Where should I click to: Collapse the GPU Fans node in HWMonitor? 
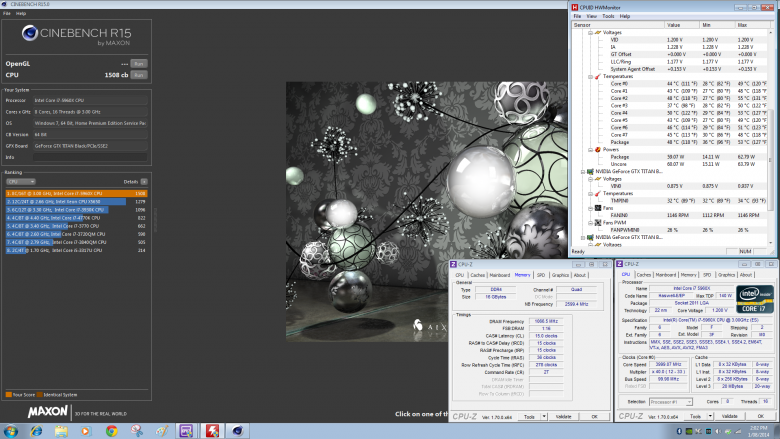[590, 208]
